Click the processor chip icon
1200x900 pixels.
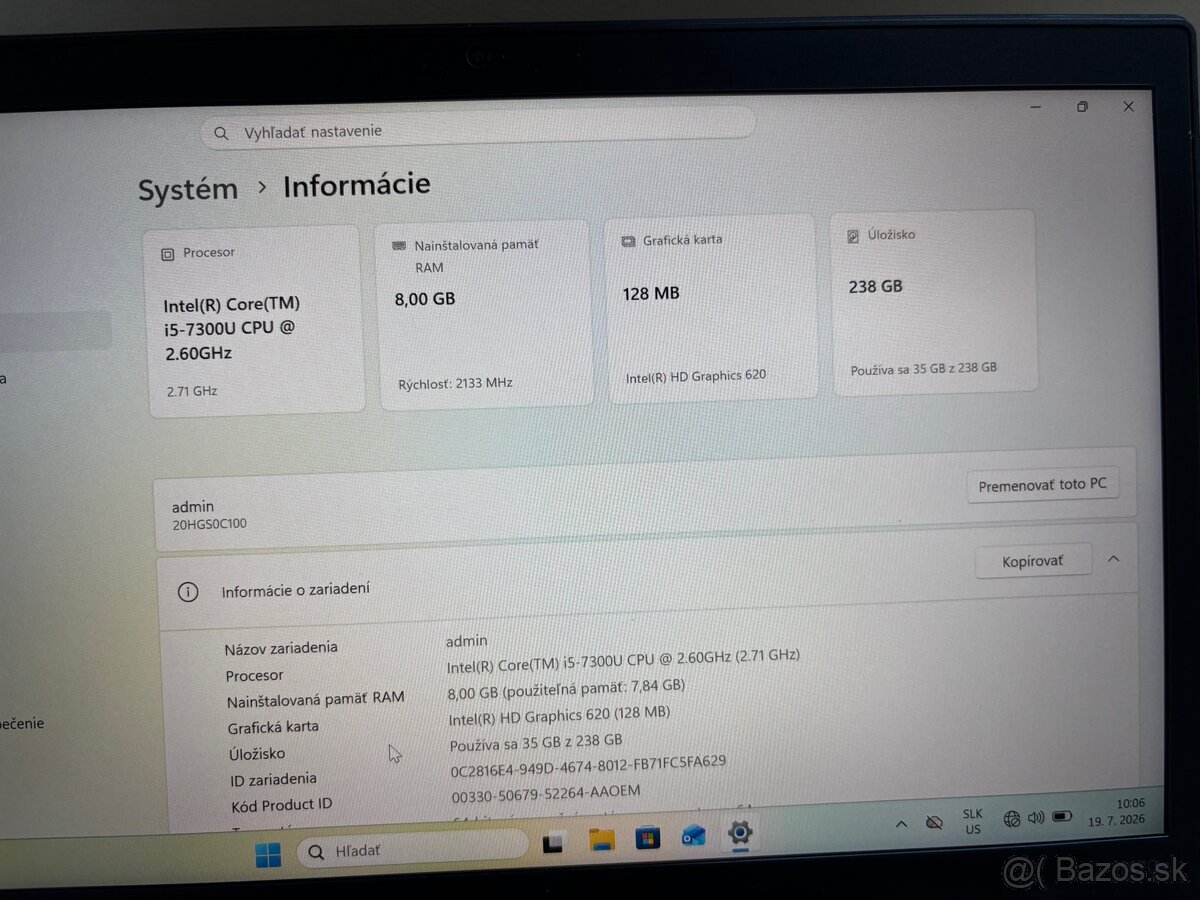click(x=167, y=254)
